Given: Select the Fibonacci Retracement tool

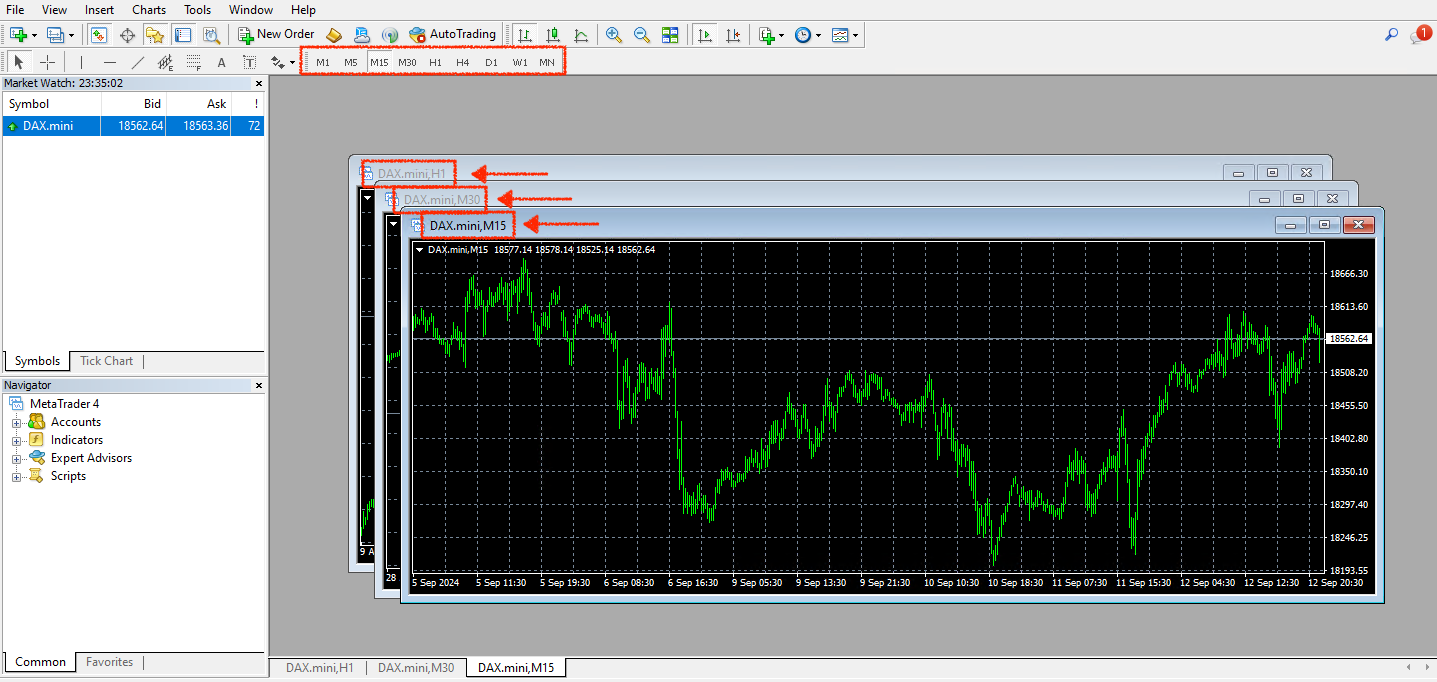Looking at the screenshot, I should pyautogui.click(x=193, y=62).
